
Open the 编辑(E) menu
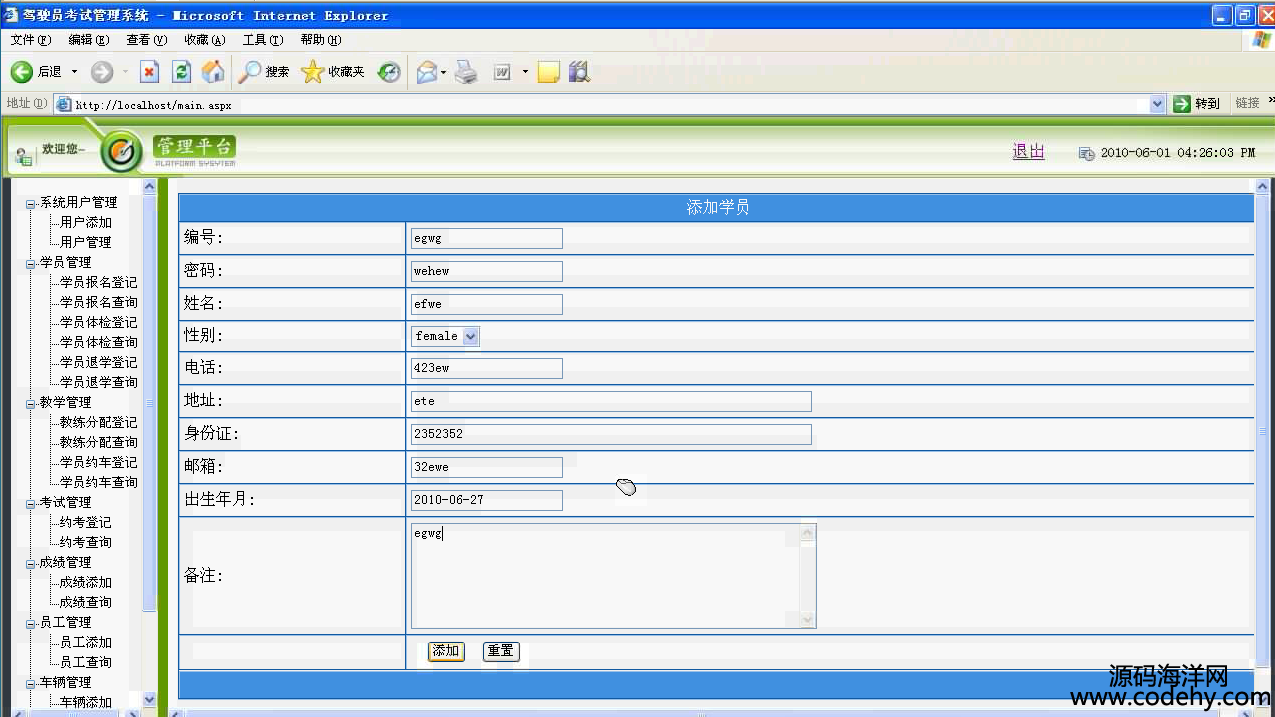(88, 40)
